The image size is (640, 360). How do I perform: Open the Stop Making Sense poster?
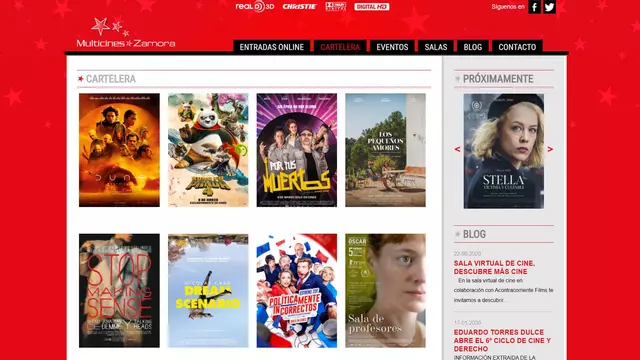tap(119, 291)
